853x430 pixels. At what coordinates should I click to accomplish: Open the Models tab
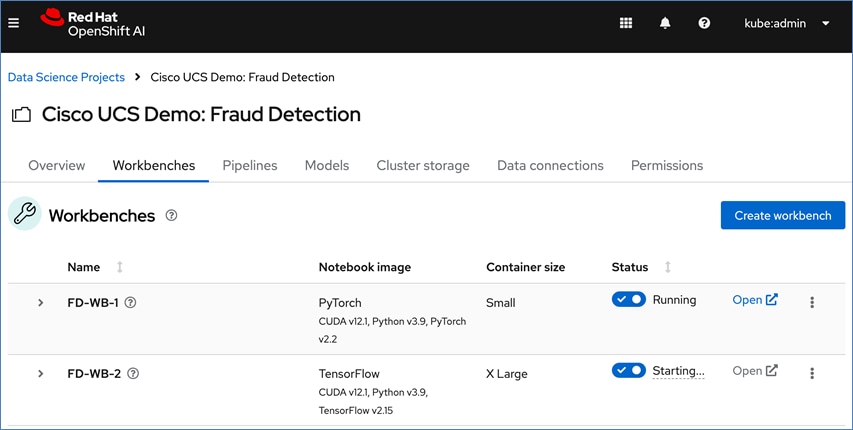pos(327,165)
